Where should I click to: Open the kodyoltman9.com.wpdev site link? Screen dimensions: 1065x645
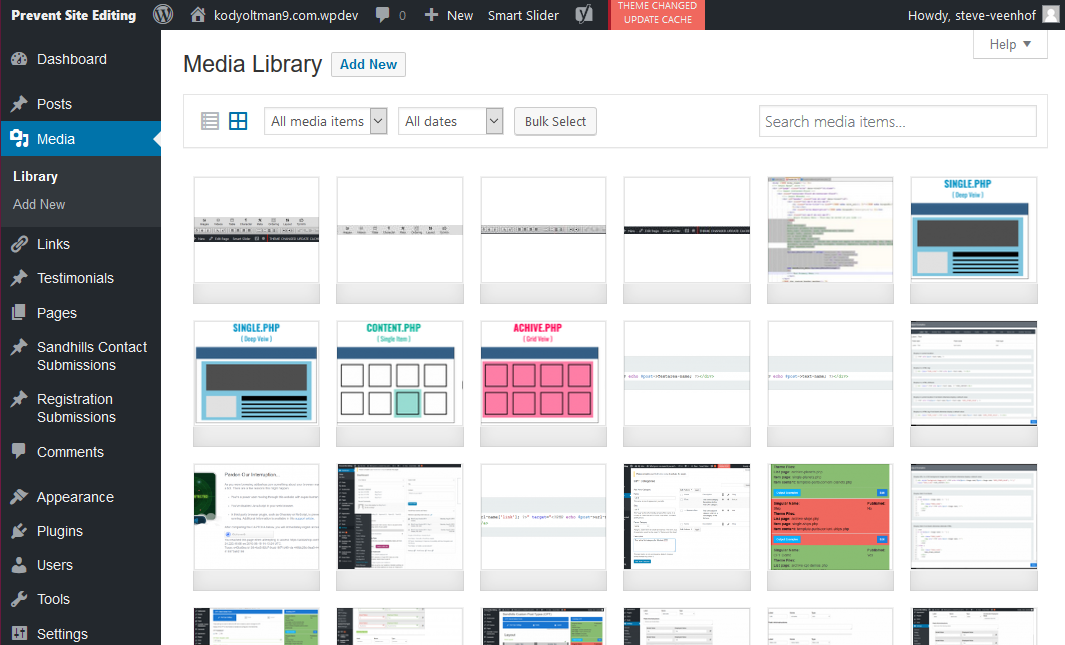pyautogui.click(x=285, y=15)
